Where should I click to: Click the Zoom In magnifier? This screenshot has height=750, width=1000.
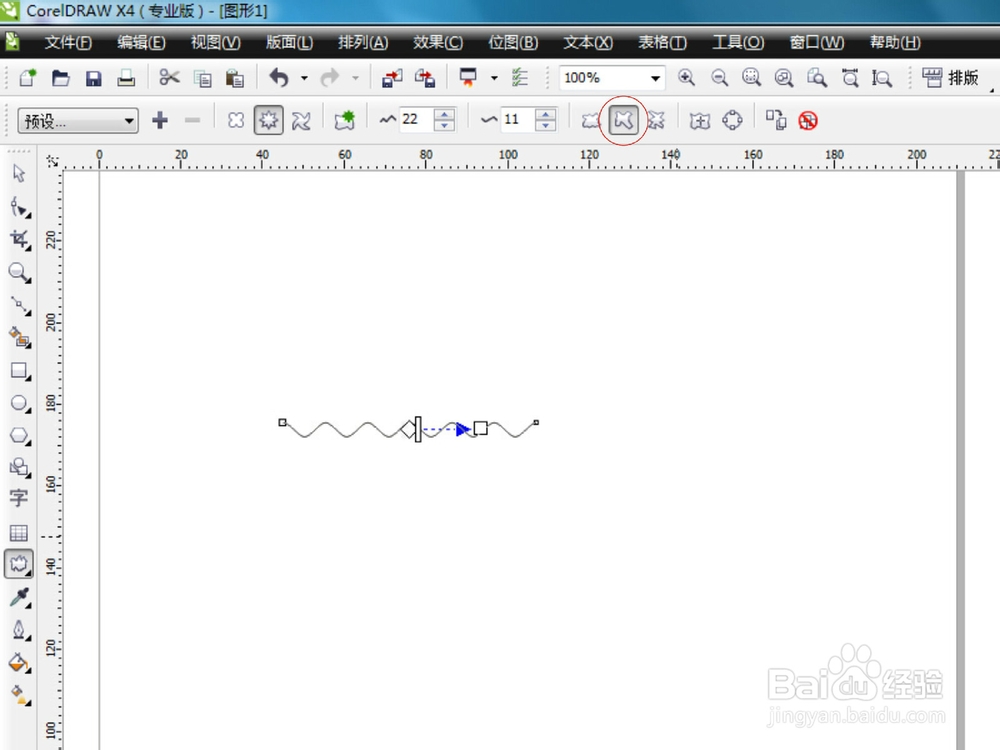pyautogui.click(x=686, y=78)
